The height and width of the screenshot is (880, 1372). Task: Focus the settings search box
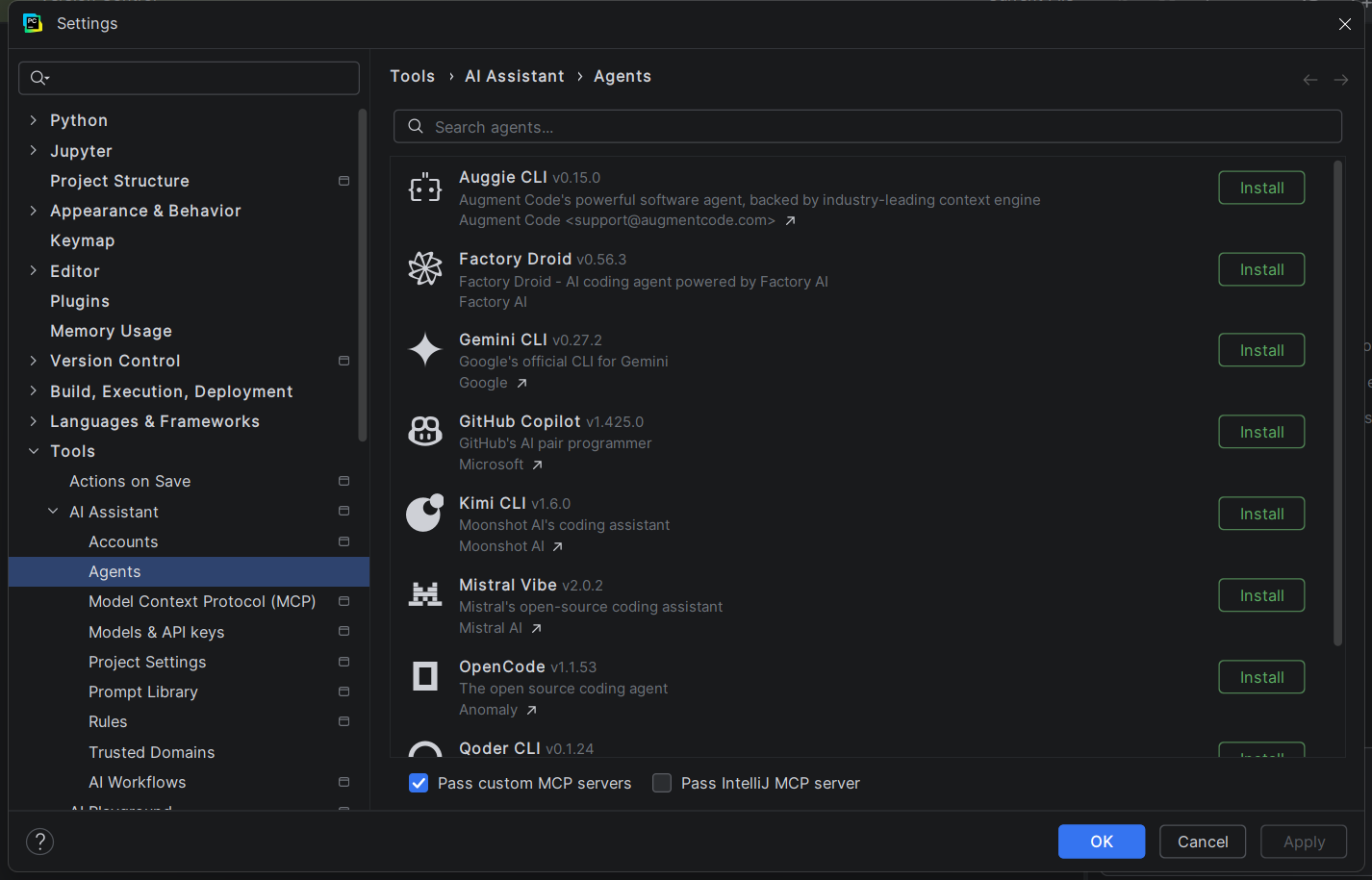pyautogui.click(x=189, y=78)
